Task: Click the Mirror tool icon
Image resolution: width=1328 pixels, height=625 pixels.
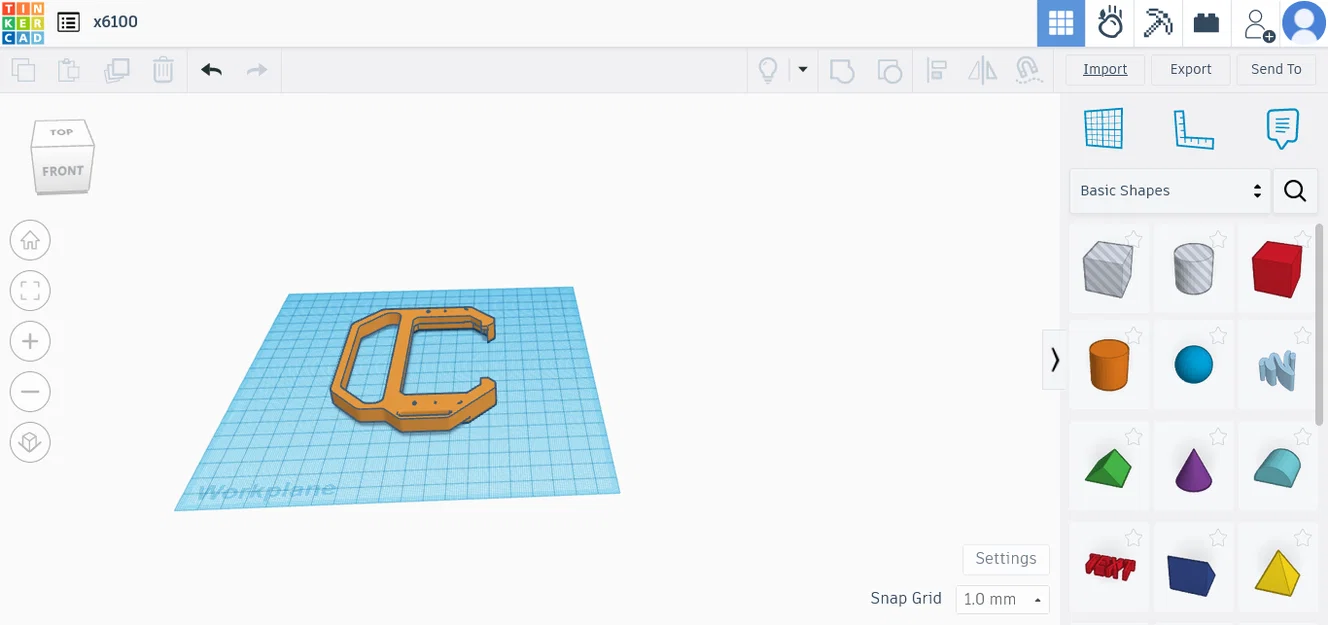Action: (983, 70)
